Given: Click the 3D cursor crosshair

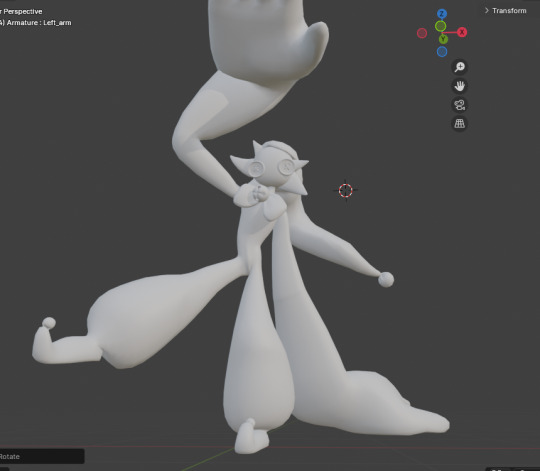Looking at the screenshot, I should 345,190.
